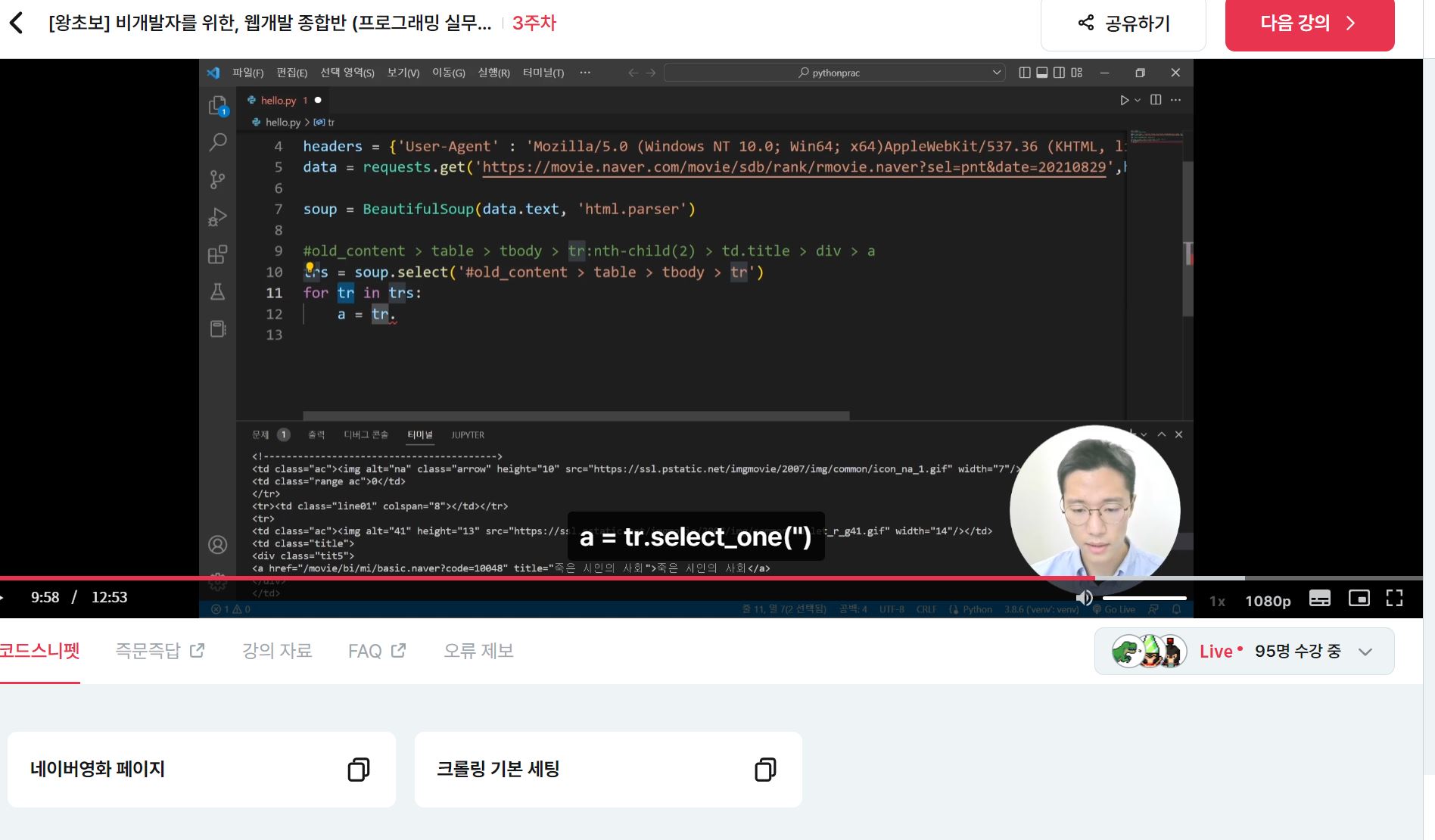The image size is (1435, 840).
Task: Expand the Live 95명 수강 중 dropdown
Action: coord(1244,652)
